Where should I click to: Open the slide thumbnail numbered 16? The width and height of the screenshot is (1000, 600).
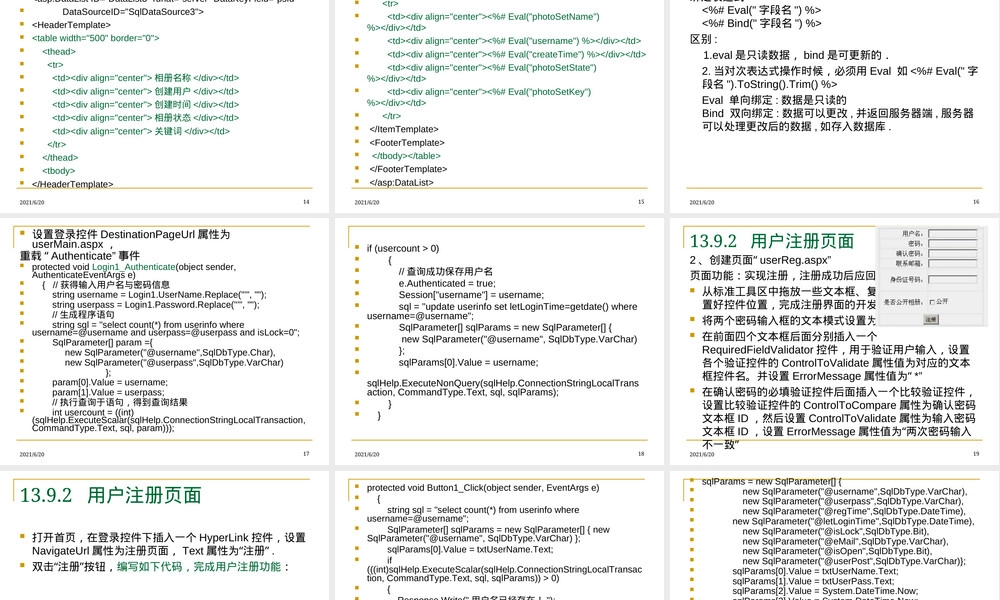pos(835,105)
